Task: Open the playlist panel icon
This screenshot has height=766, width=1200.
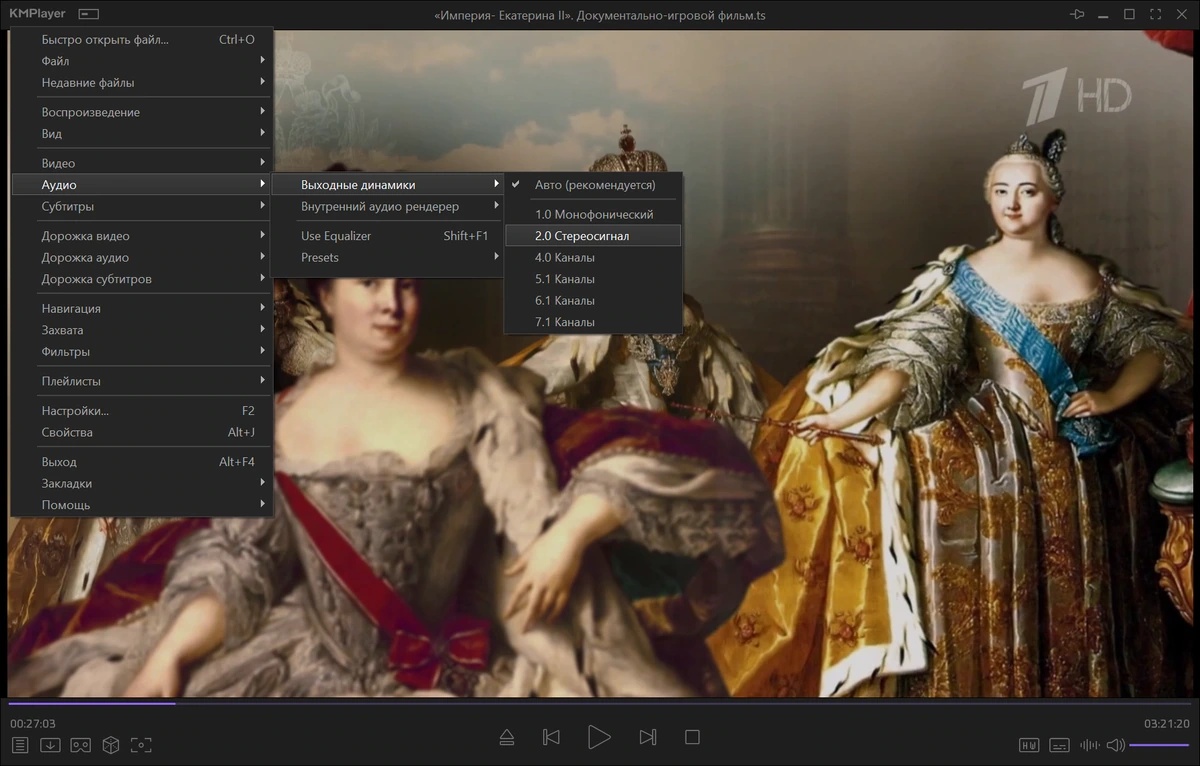Action: pos(20,745)
